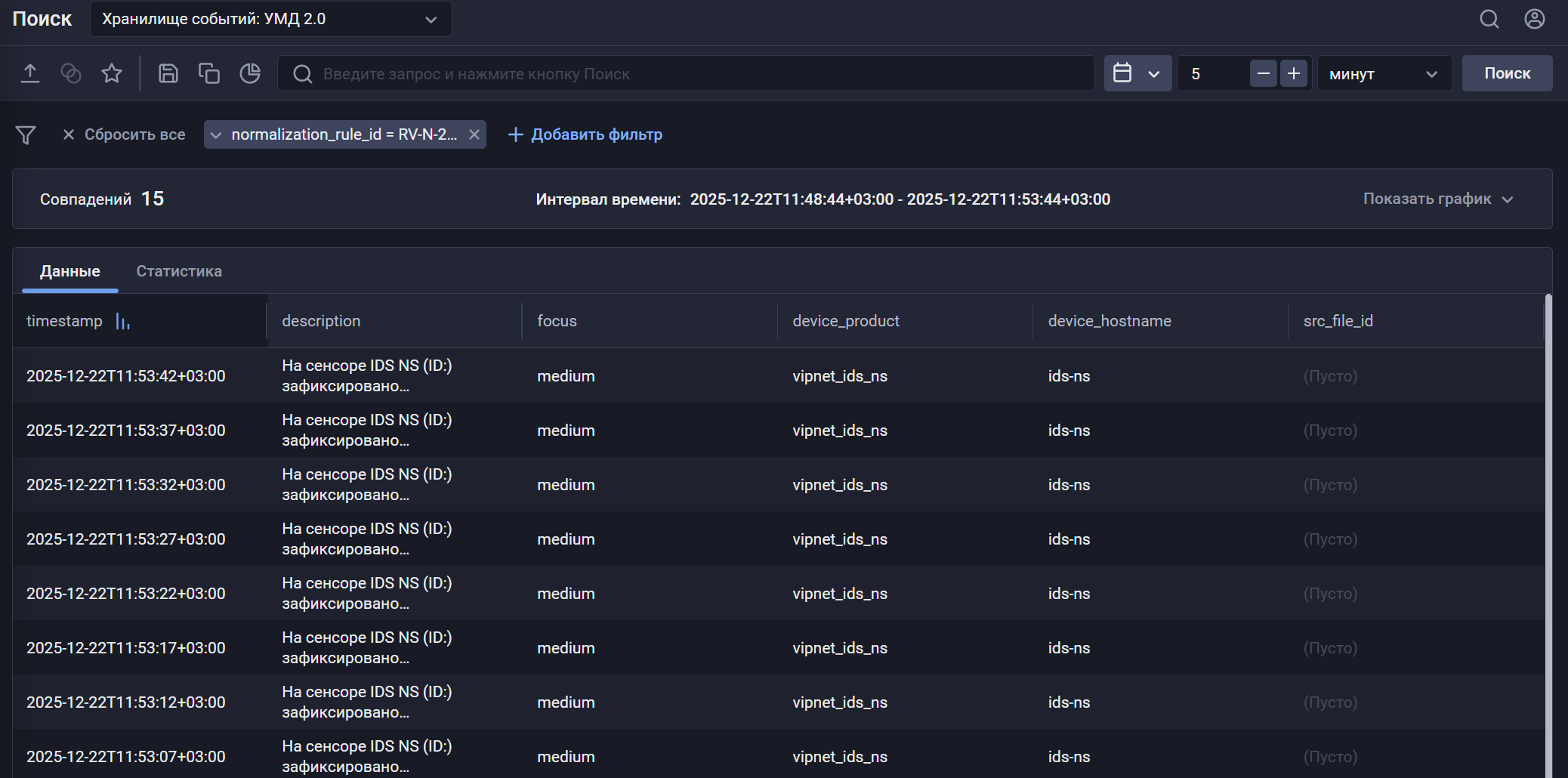
Task: Click the Поиск search button
Action: [x=1508, y=73]
